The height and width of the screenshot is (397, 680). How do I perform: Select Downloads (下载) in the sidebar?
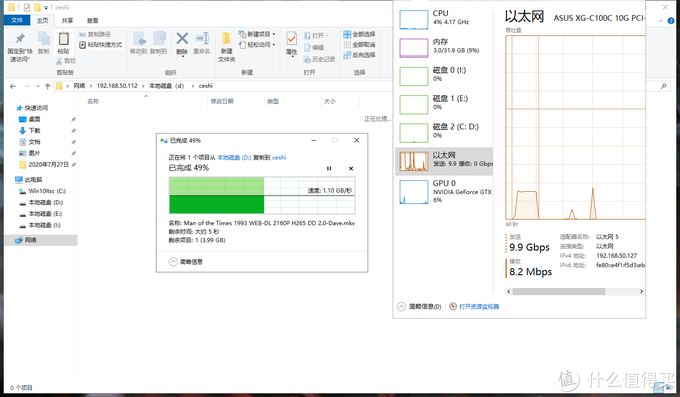pyautogui.click(x=34, y=130)
